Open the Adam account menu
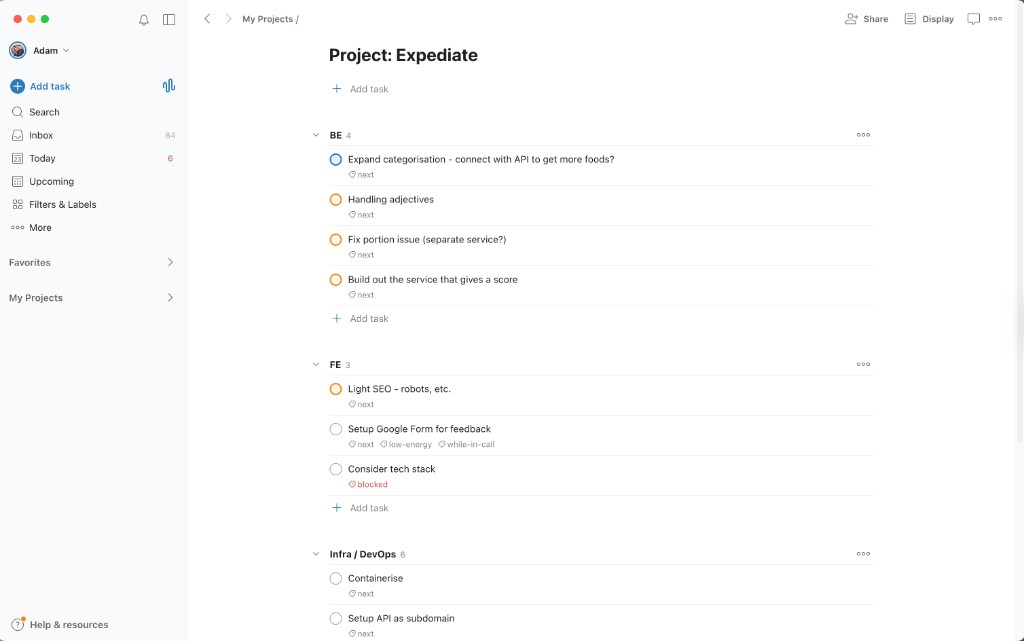The width and height of the screenshot is (1024, 641). (45, 49)
